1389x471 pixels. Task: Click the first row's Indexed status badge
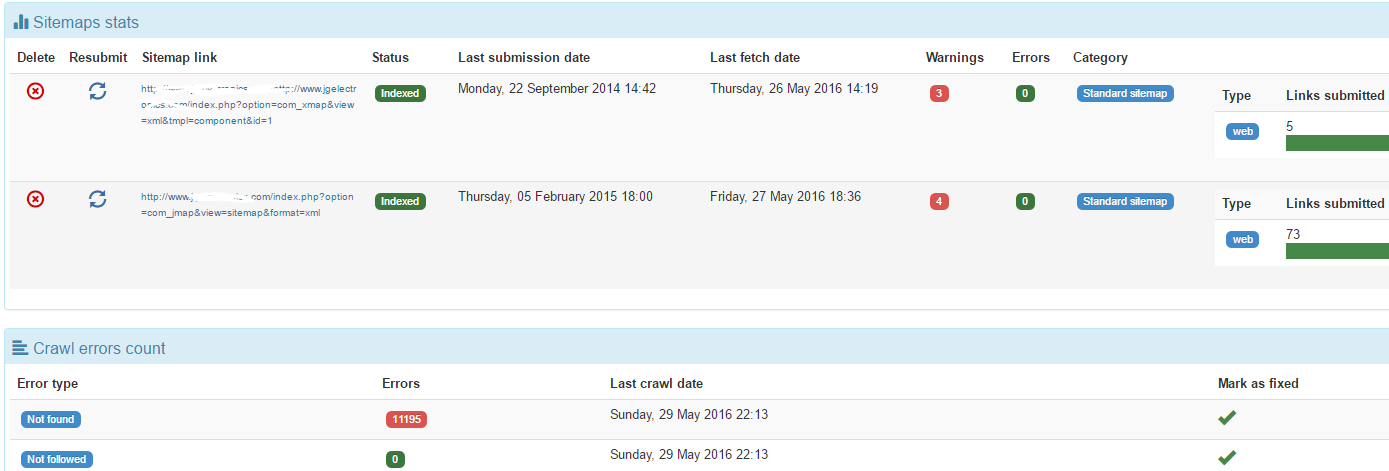pyautogui.click(x=400, y=93)
